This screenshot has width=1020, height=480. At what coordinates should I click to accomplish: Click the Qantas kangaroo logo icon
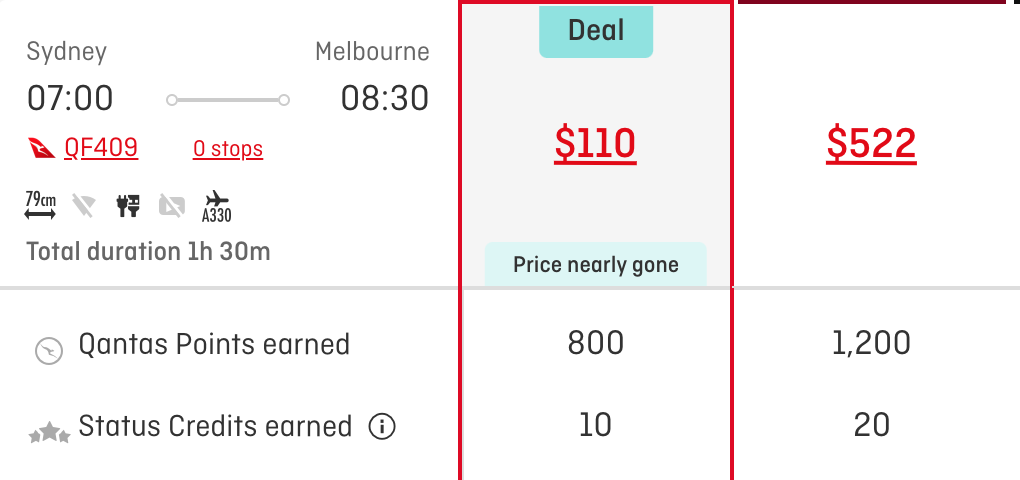pos(42,148)
